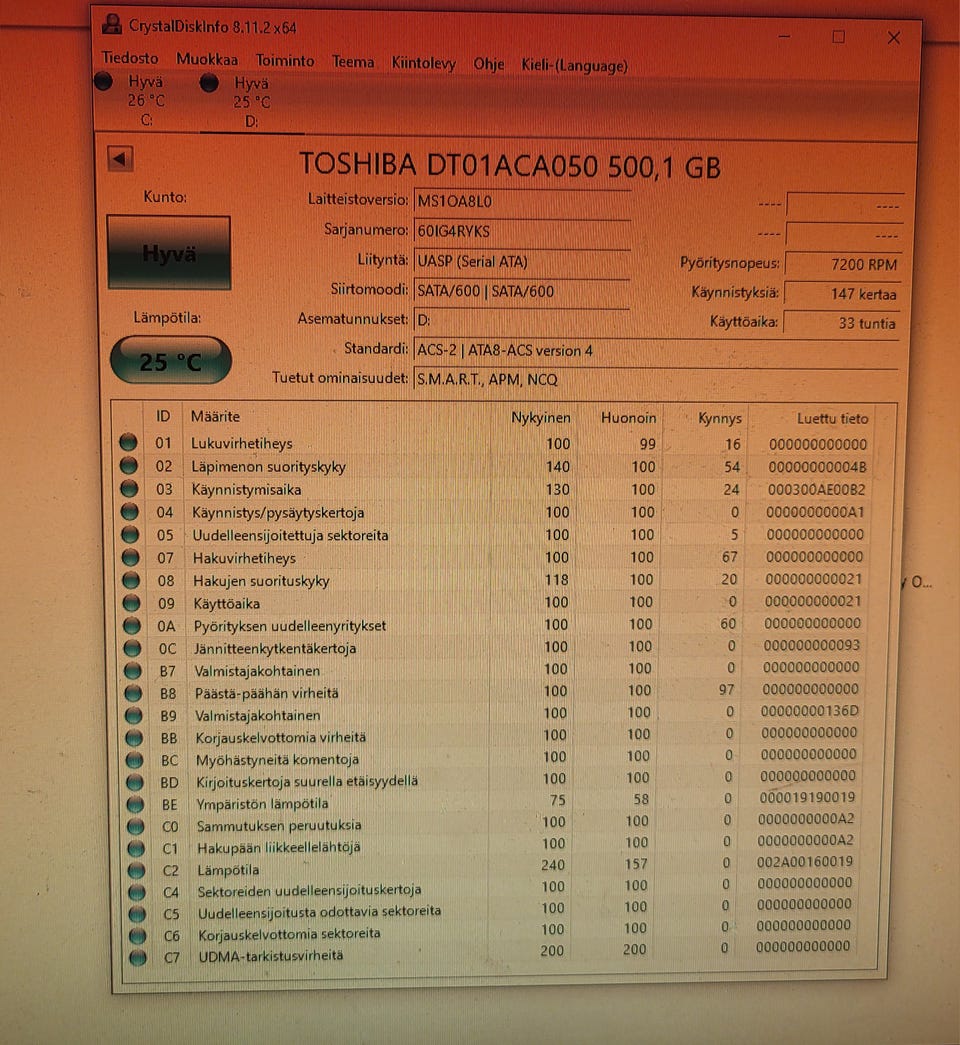Click the Käynnistyksiä value 147 kertaa
Viewport: 960px width, 1045px height.
[843, 293]
